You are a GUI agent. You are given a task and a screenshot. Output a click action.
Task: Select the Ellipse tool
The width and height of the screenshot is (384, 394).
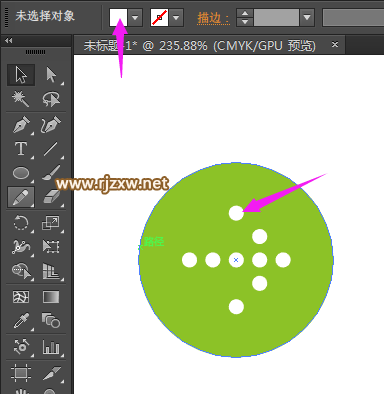[x=21, y=173]
